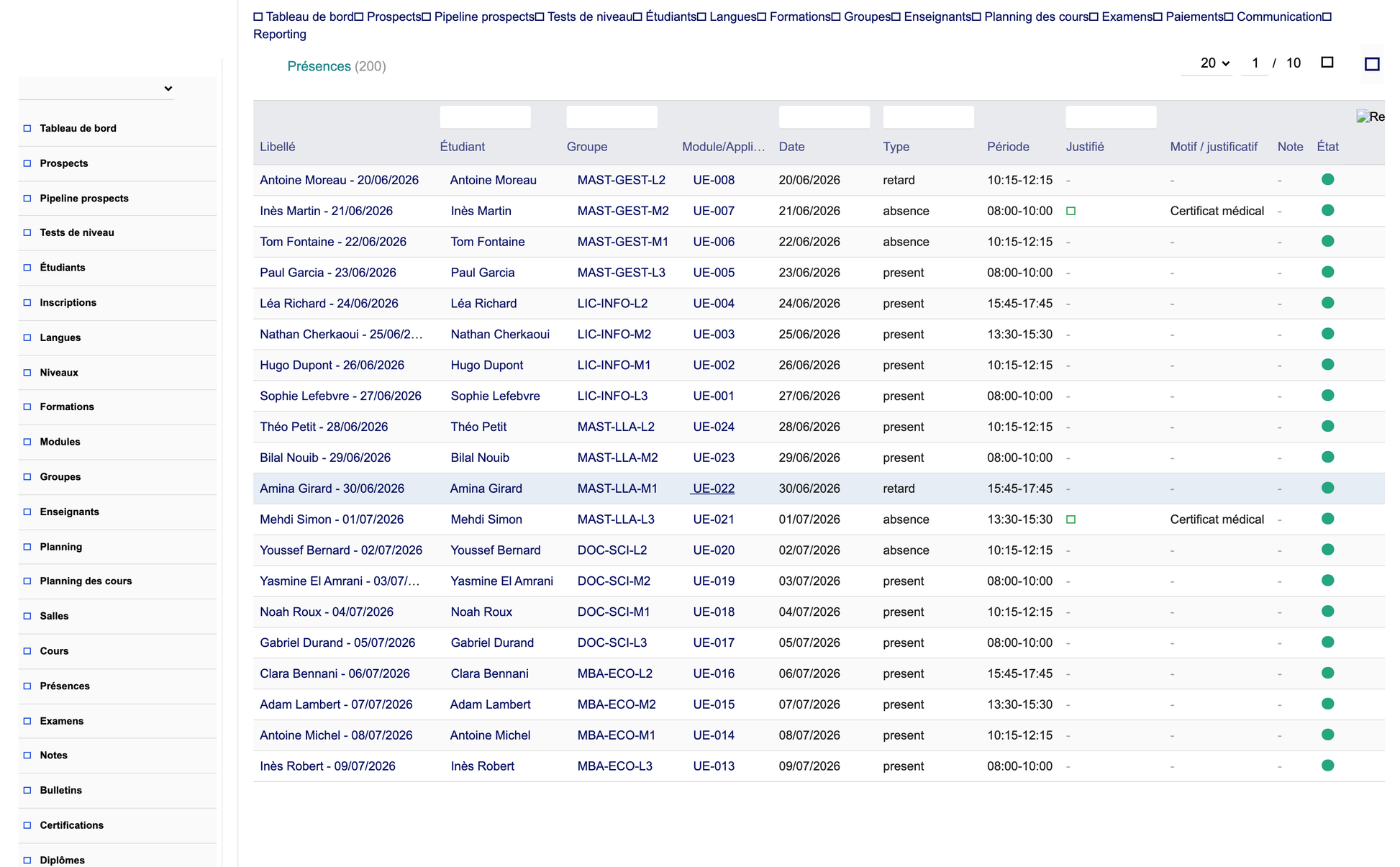Viewport: 1400px width, 867px height.
Task: Click the Justifié filter input field
Action: [1111, 117]
